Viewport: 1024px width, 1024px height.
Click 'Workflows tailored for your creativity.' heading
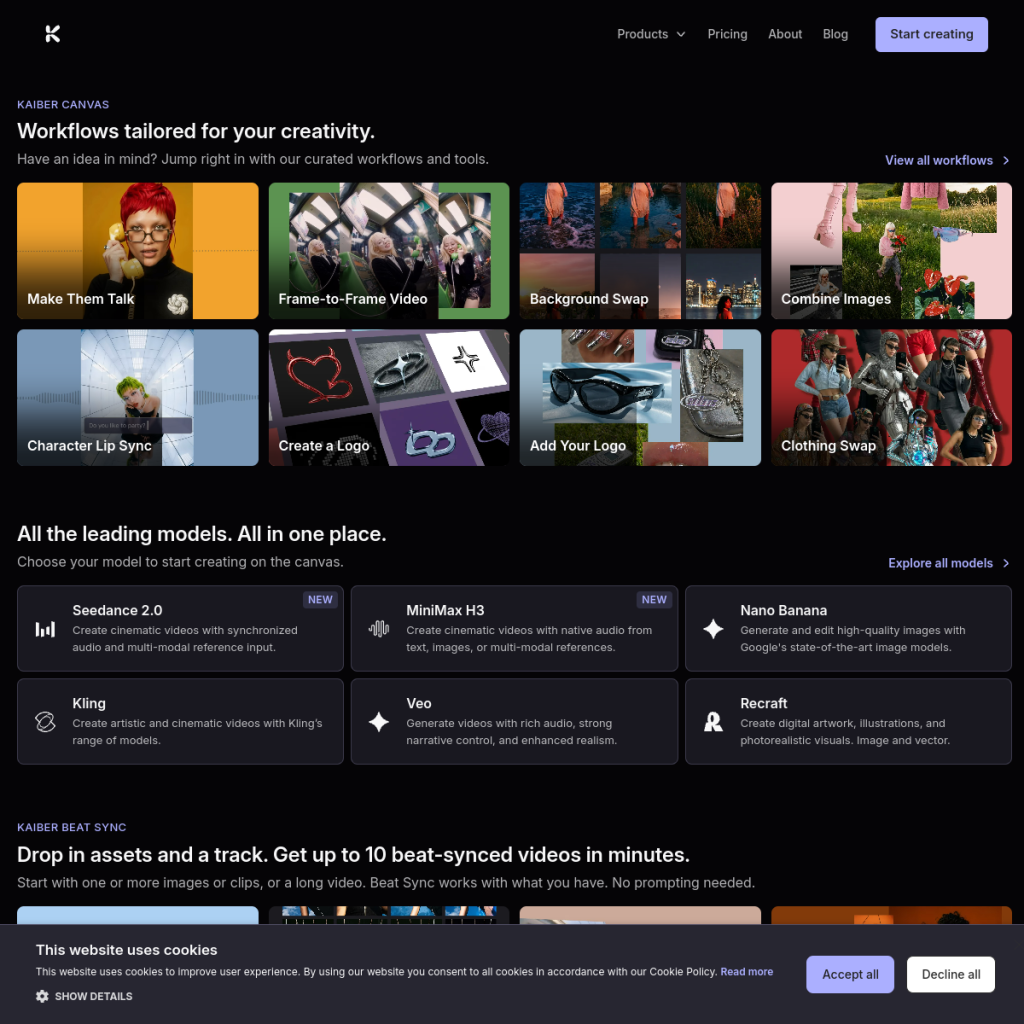click(196, 131)
